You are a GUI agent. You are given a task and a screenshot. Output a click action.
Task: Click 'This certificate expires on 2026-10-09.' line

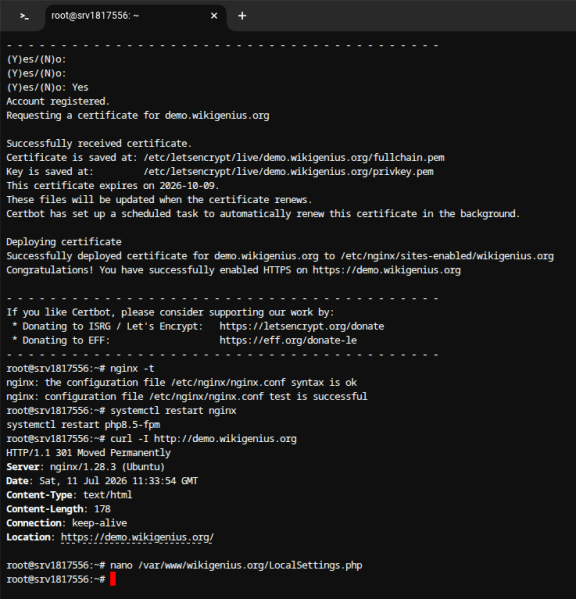pos(113,186)
